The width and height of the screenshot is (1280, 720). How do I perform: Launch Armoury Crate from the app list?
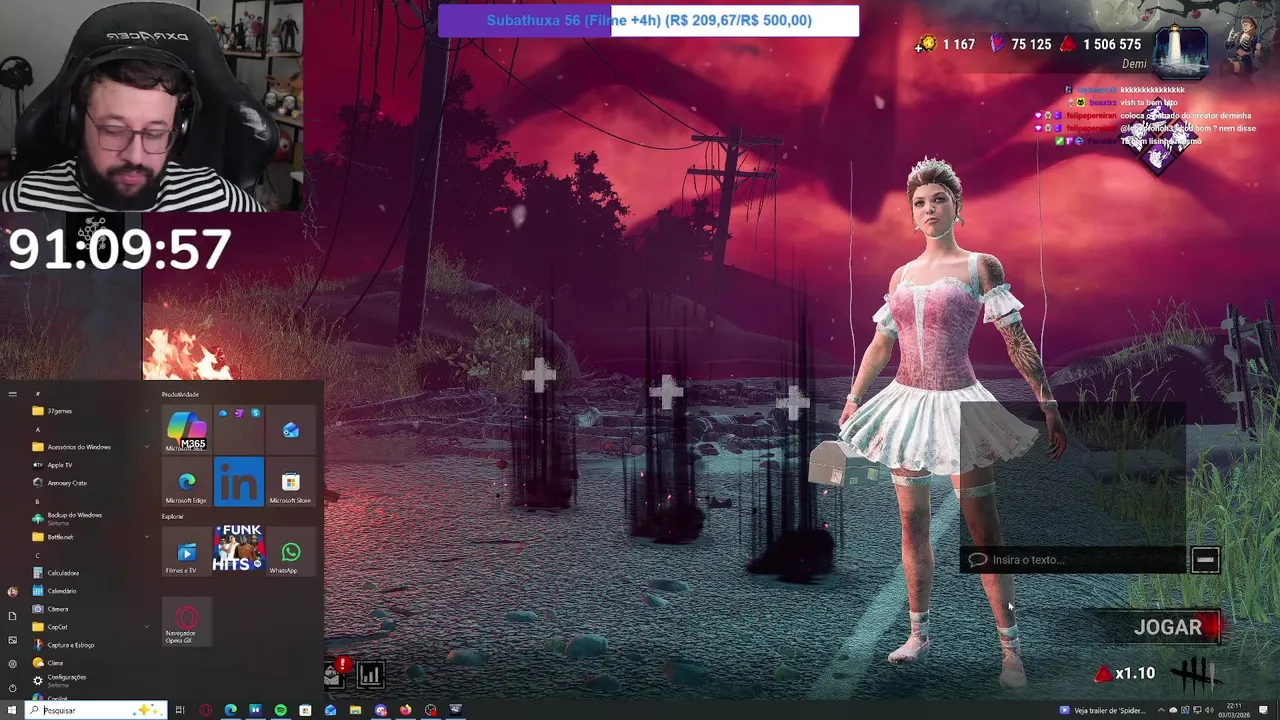click(x=90, y=483)
